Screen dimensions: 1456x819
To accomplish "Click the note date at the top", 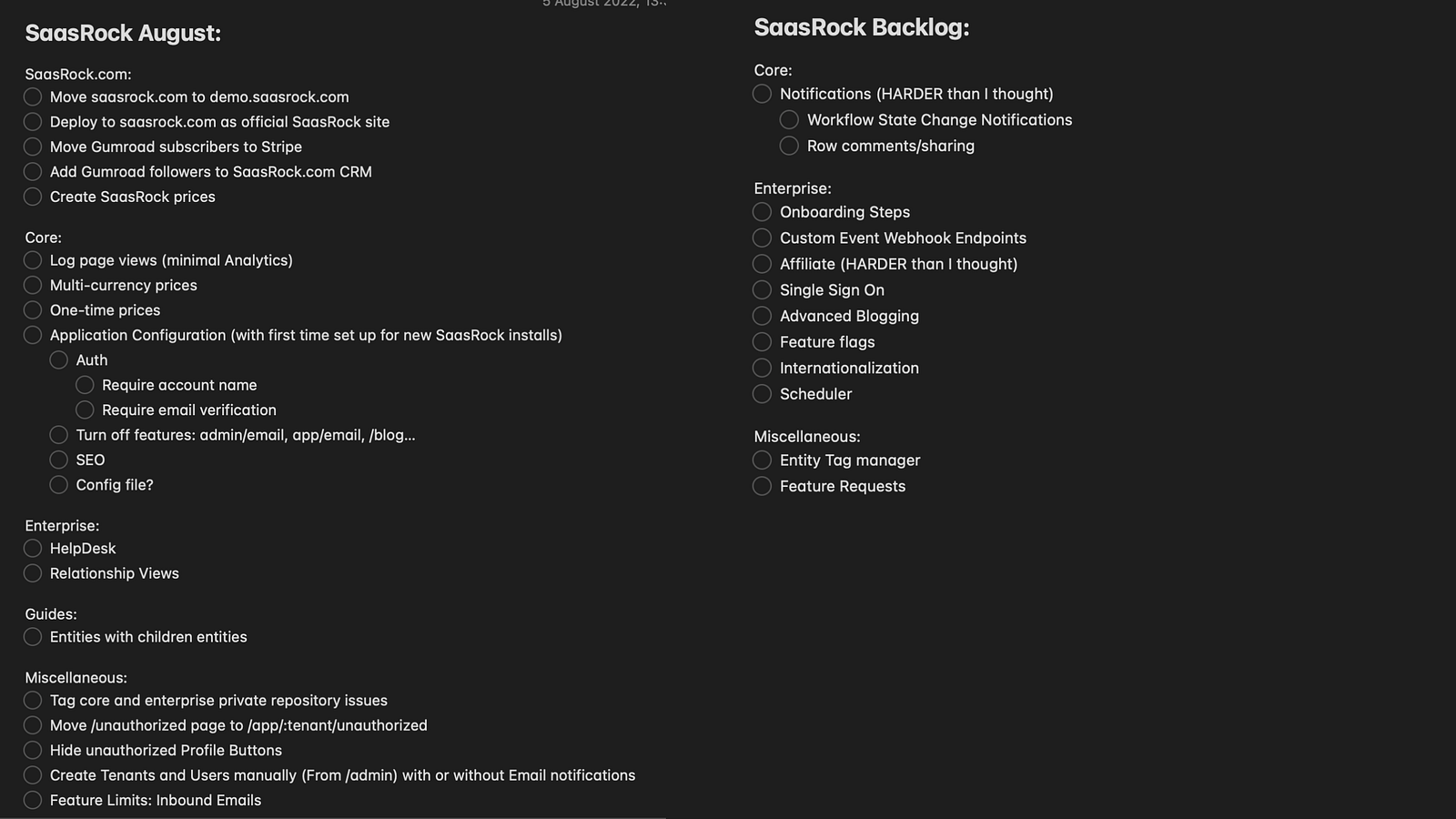I will [603, 4].
